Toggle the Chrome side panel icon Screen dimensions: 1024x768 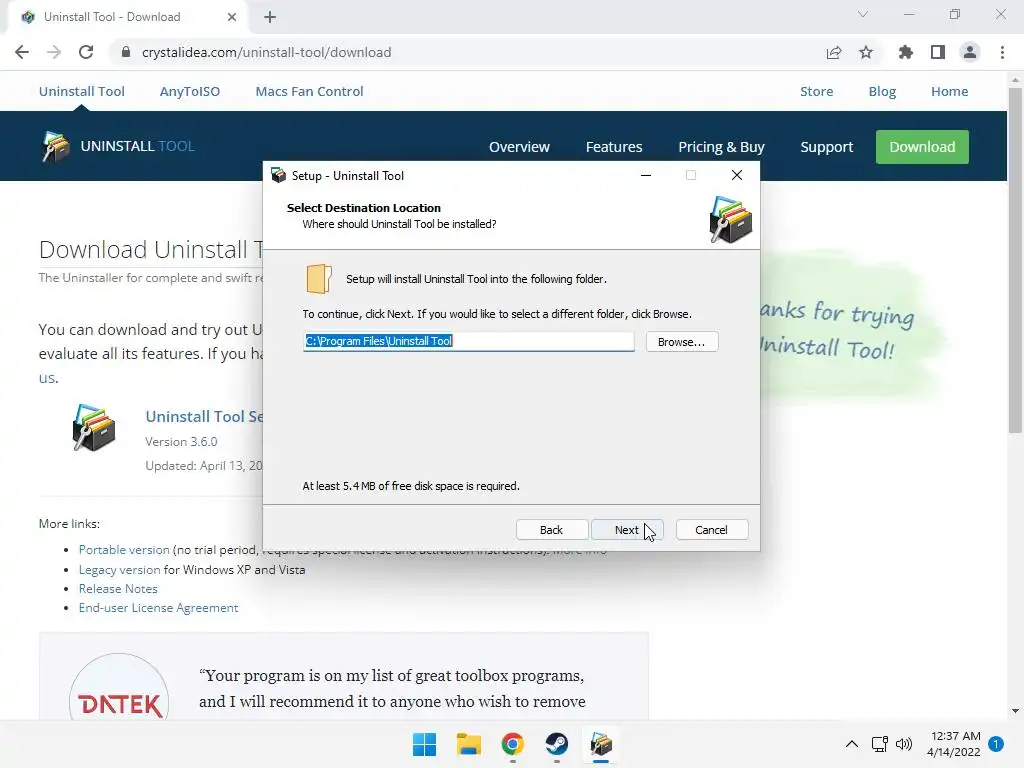tap(938, 52)
